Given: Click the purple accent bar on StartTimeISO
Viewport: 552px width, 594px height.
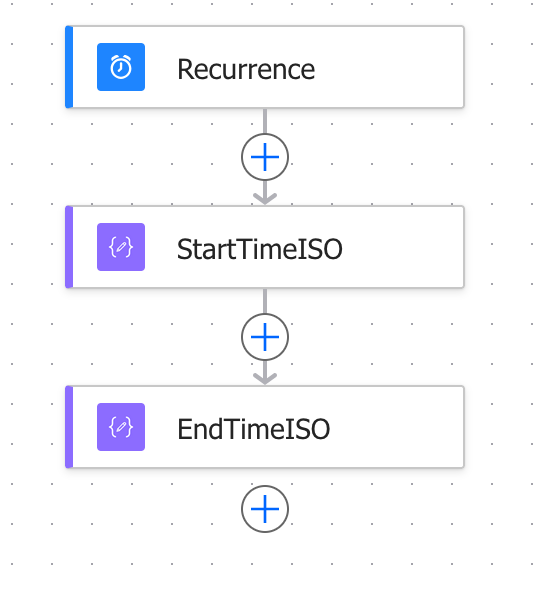Looking at the screenshot, I should [69, 247].
